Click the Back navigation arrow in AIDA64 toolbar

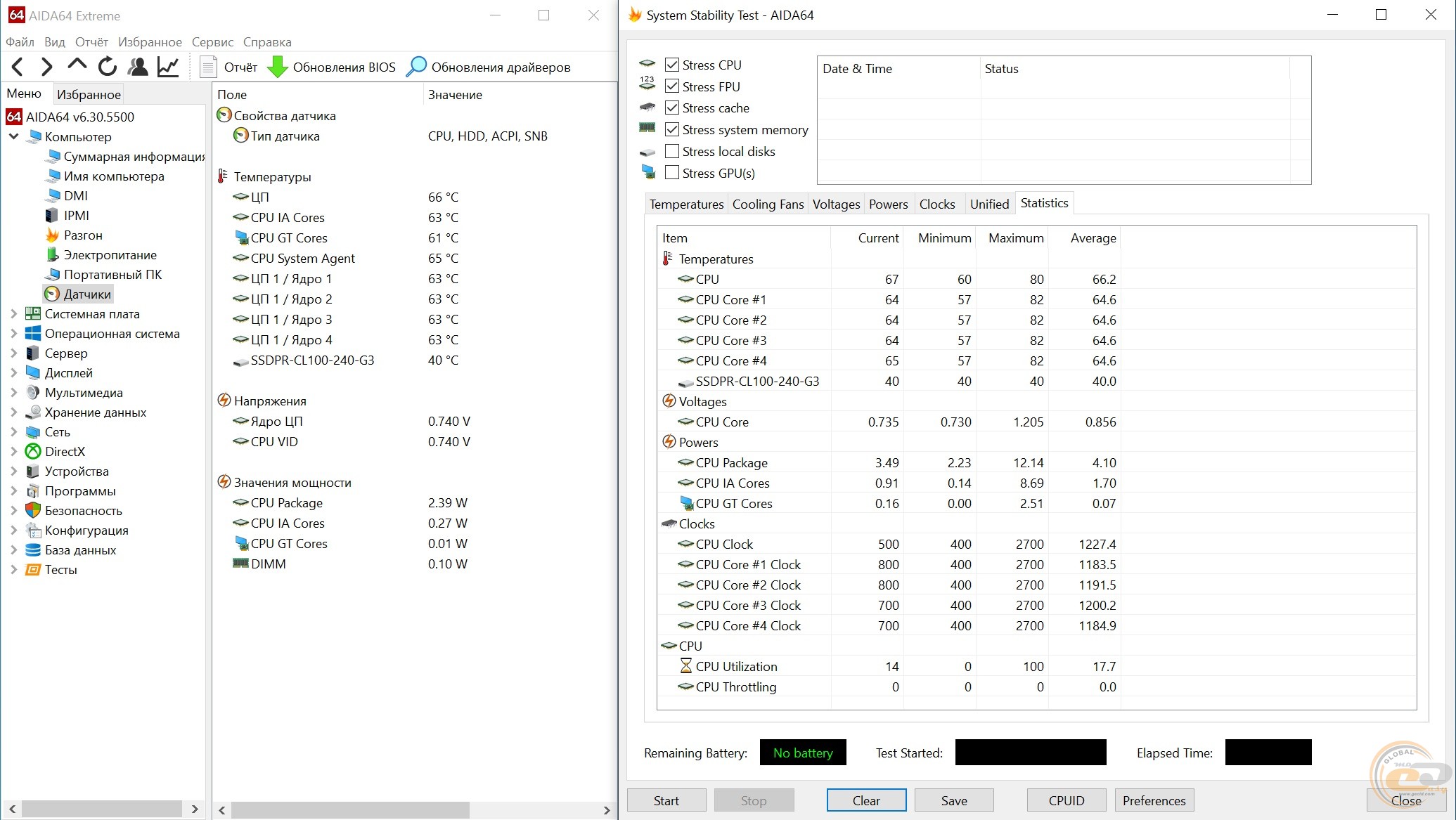(x=18, y=67)
